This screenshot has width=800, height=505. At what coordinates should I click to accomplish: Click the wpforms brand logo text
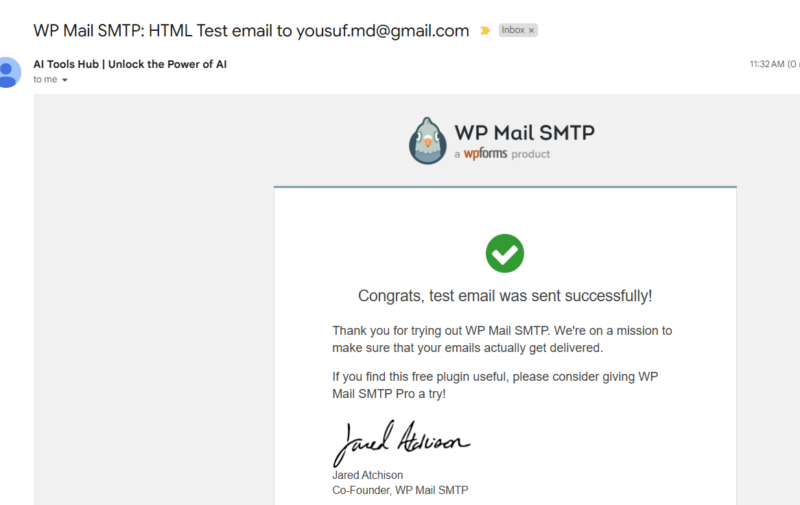[x=485, y=154]
